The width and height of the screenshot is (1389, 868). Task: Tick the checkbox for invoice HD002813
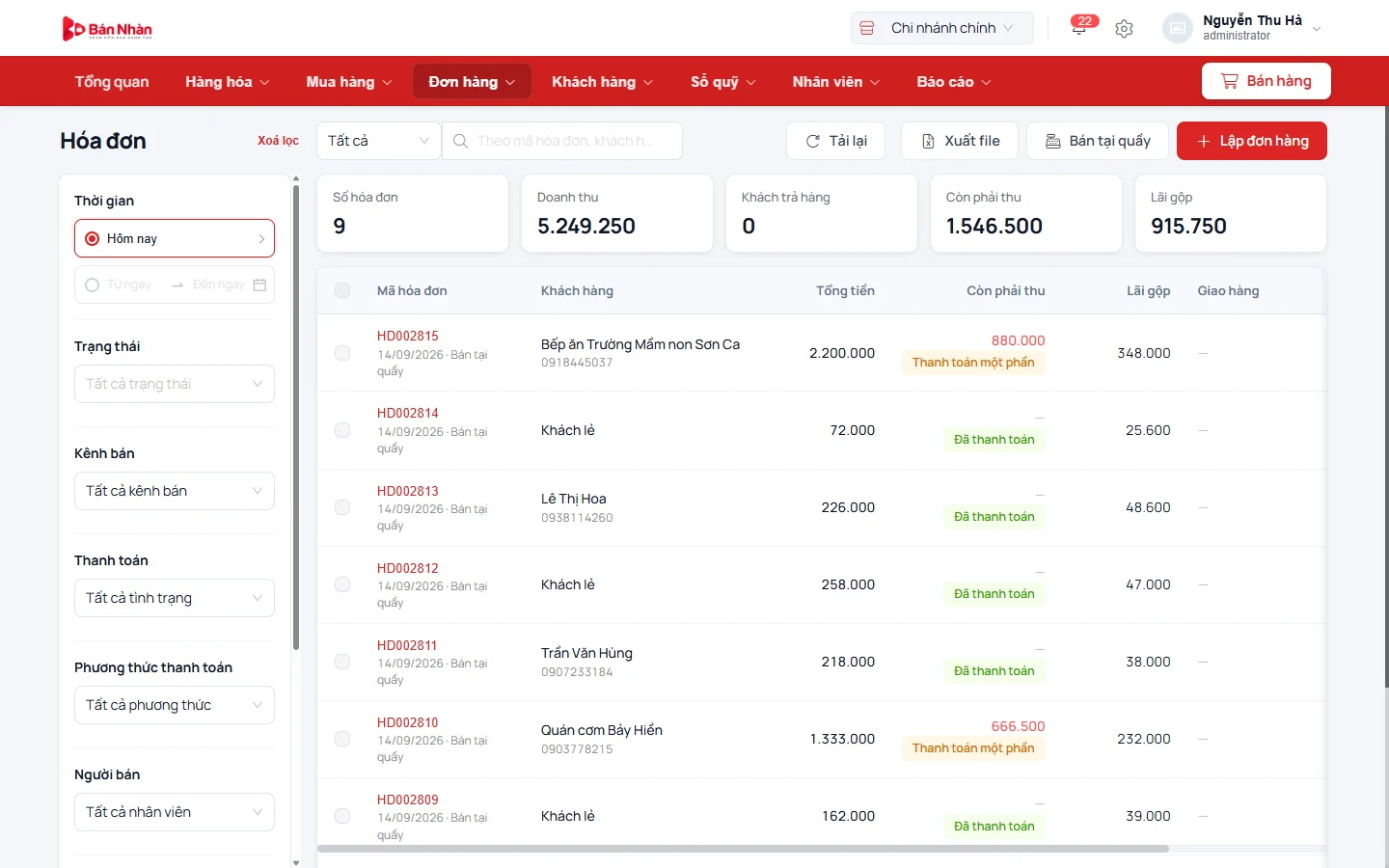click(342, 507)
